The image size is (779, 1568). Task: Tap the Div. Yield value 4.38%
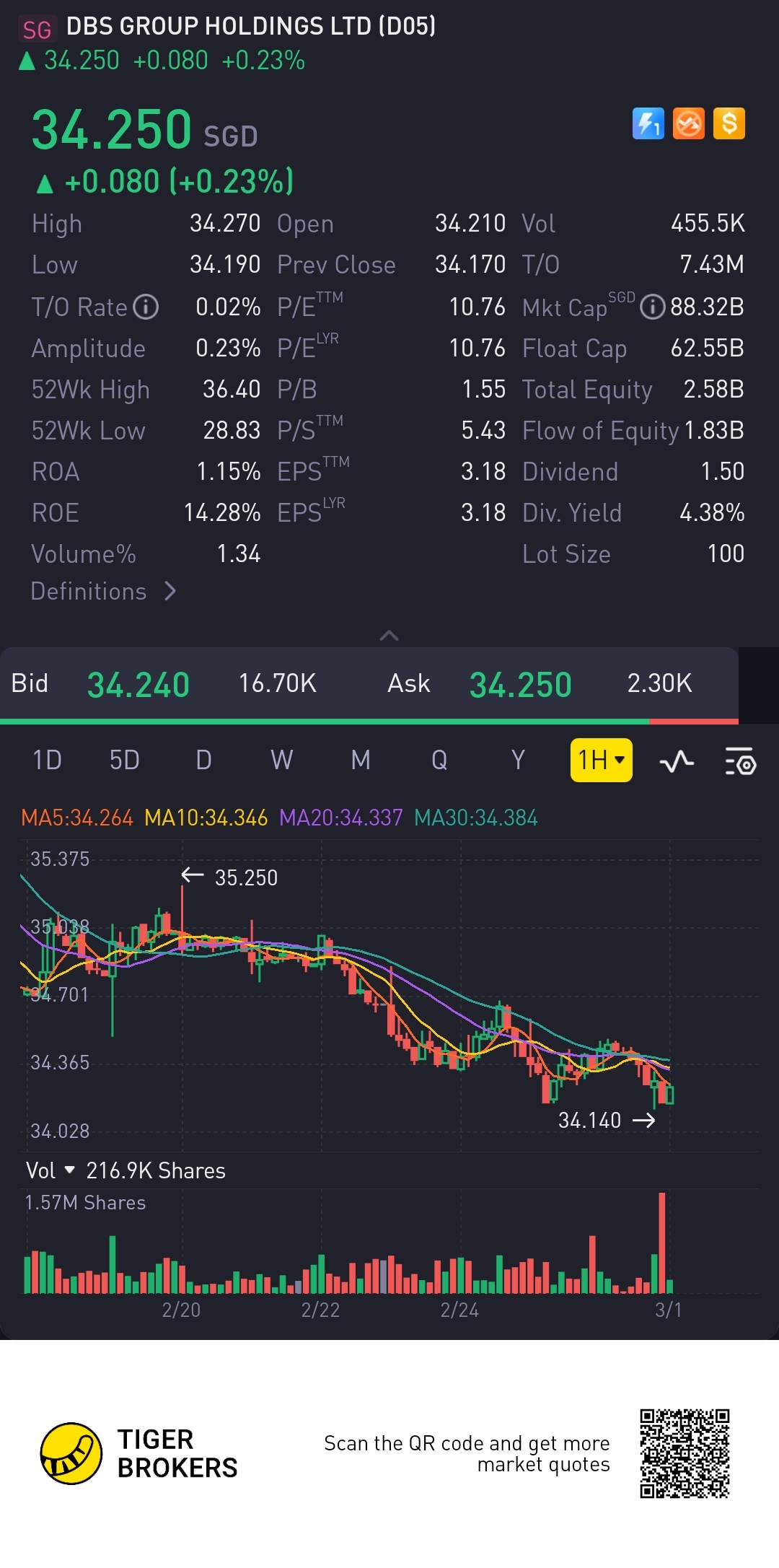(x=712, y=513)
